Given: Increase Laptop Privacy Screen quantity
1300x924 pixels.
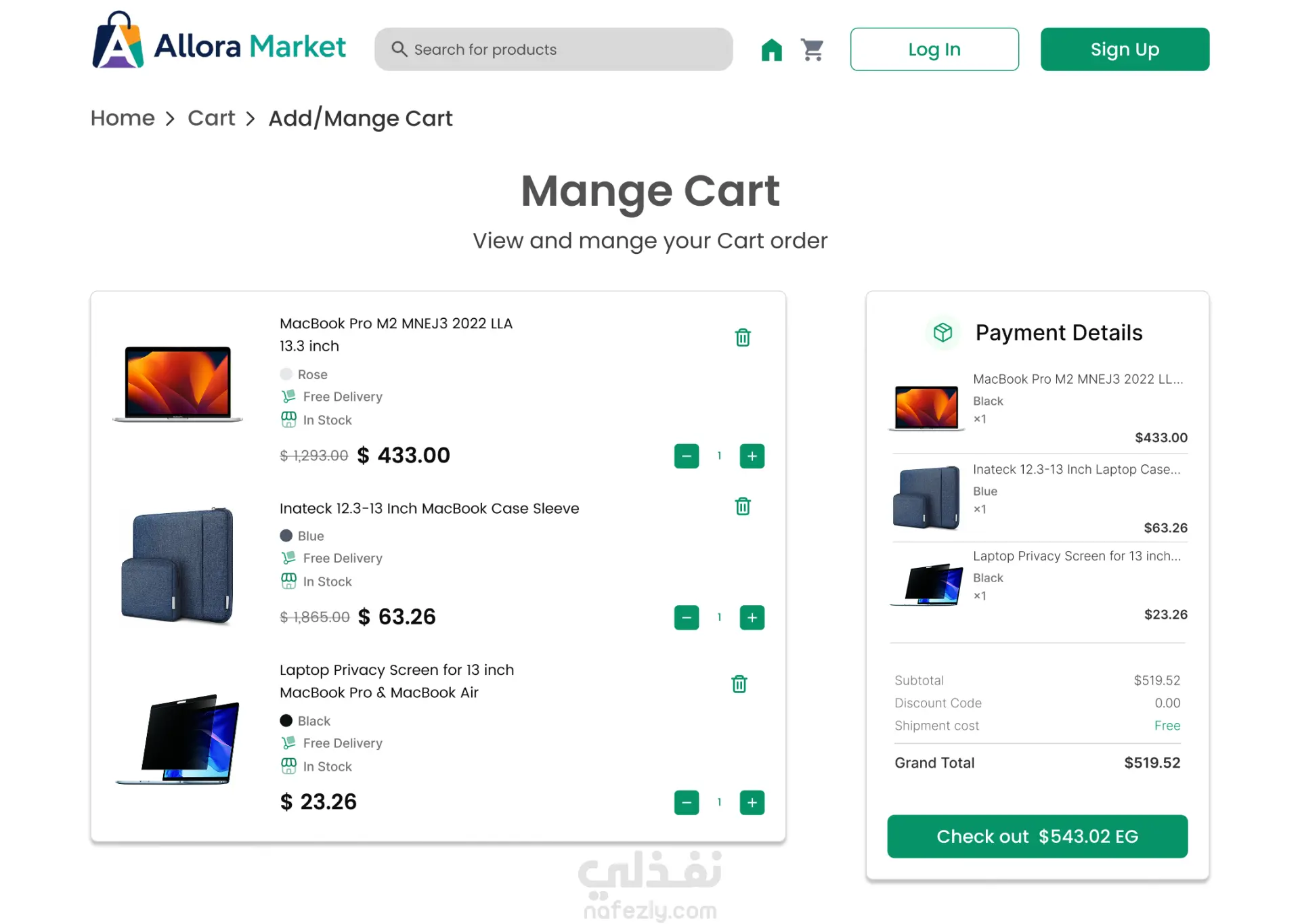Looking at the screenshot, I should pos(752,802).
